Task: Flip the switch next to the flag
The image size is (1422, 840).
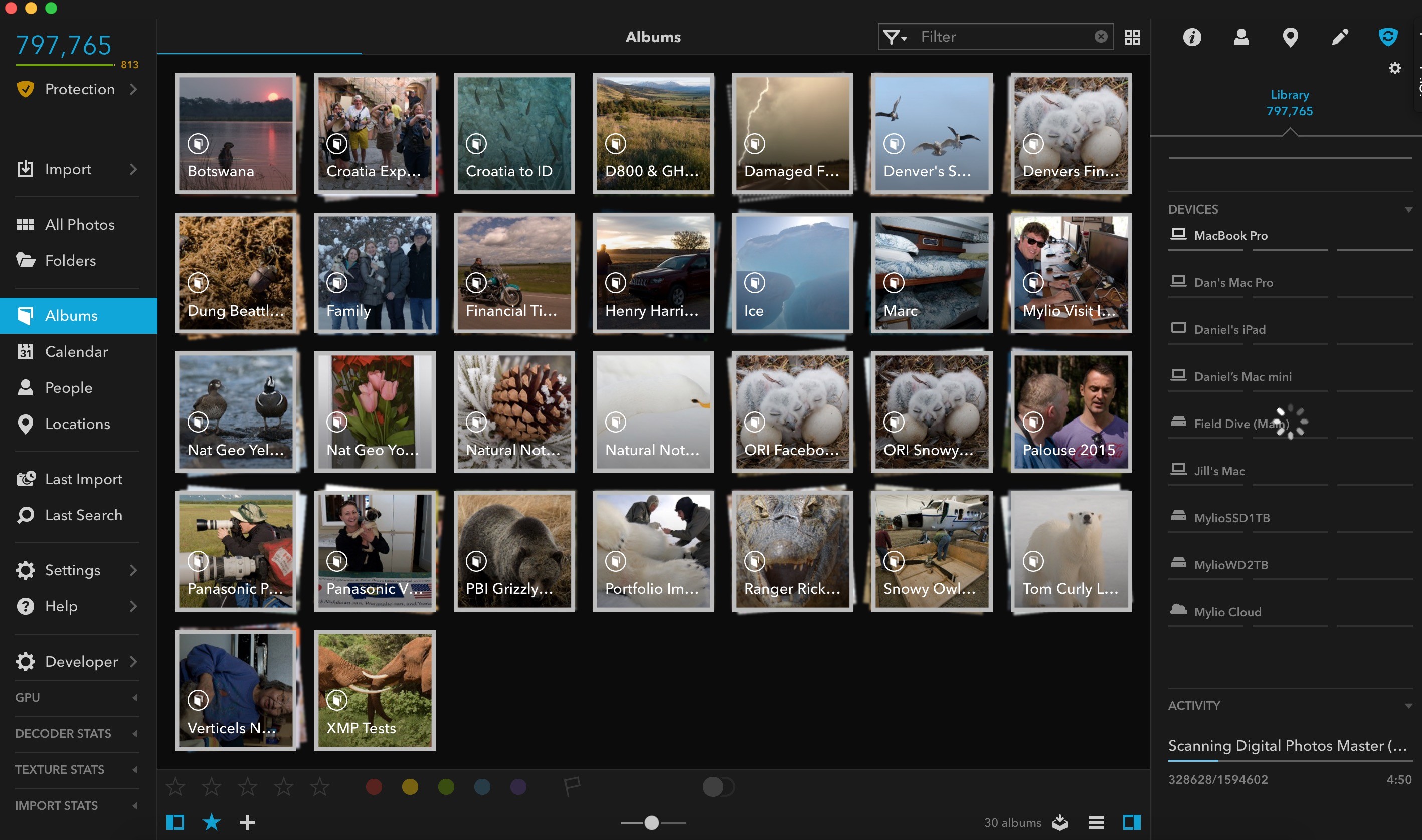Action: click(x=718, y=786)
